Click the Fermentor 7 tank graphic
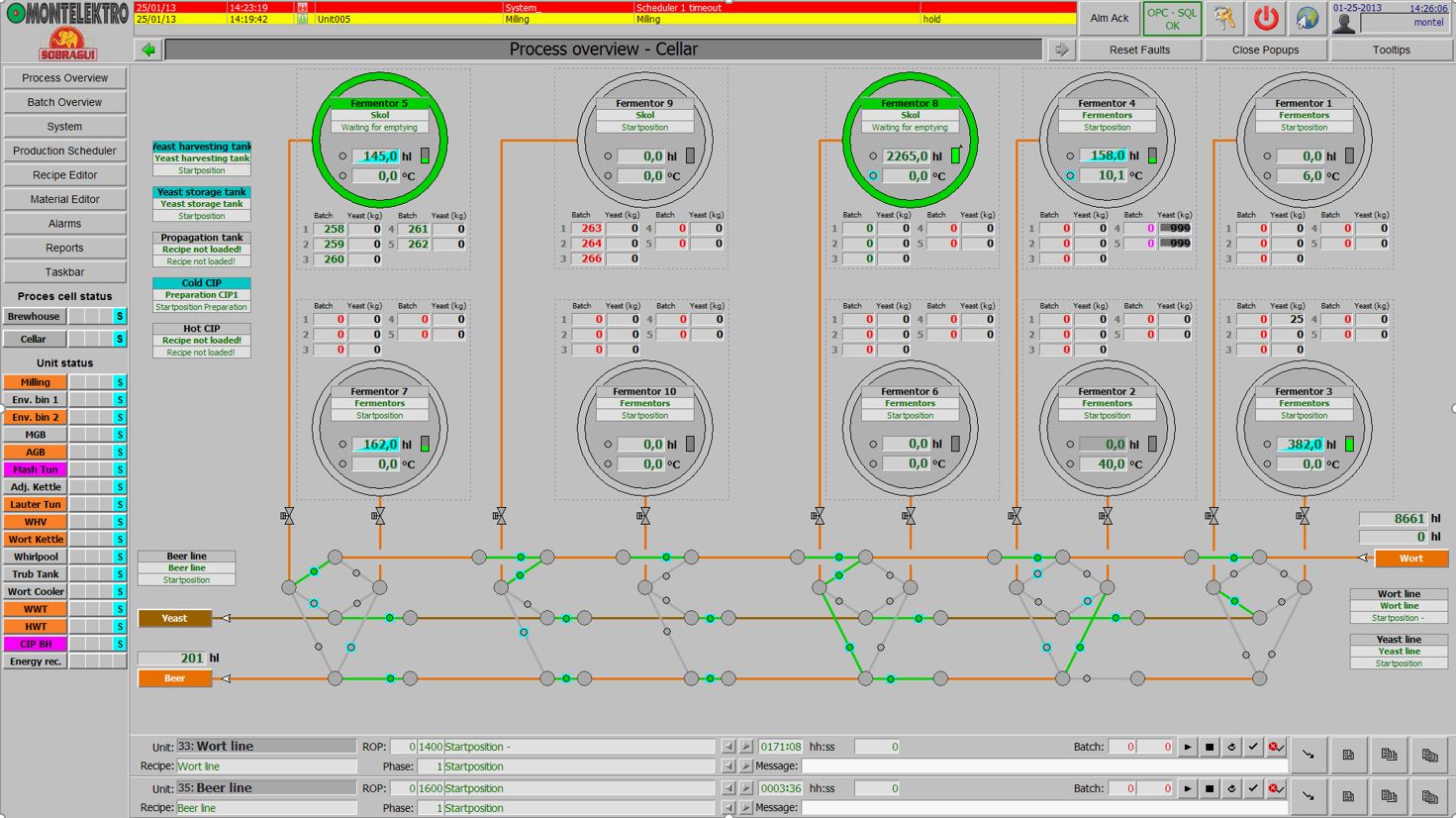 tap(380, 428)
